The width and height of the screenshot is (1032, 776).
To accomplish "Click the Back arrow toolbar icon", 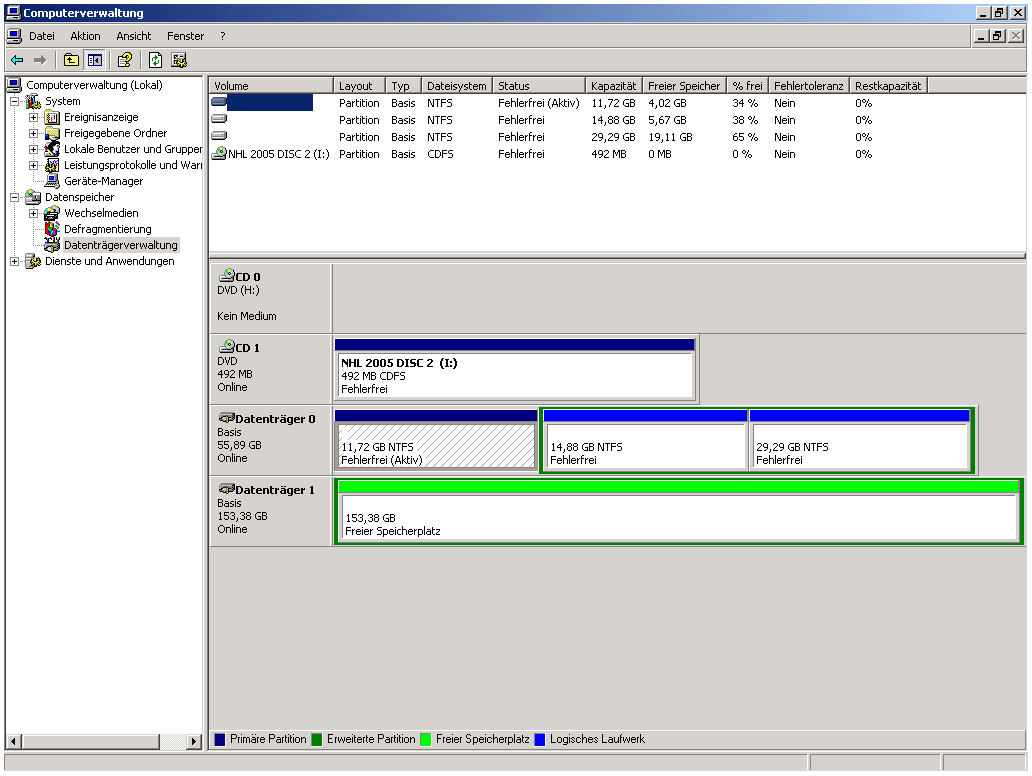I will (x=18, y=61).
